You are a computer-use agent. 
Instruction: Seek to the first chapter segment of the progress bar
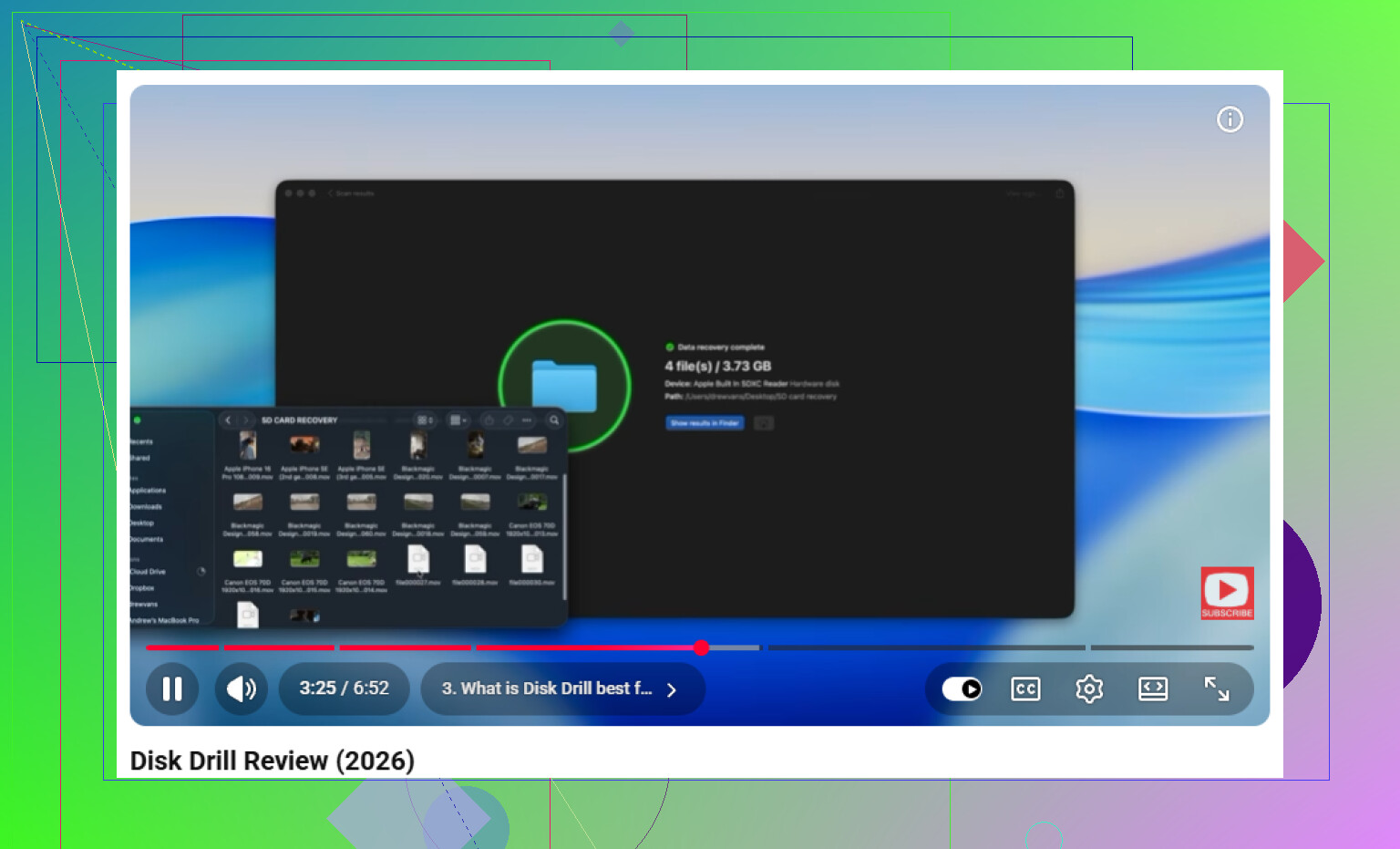coord(182,647)
